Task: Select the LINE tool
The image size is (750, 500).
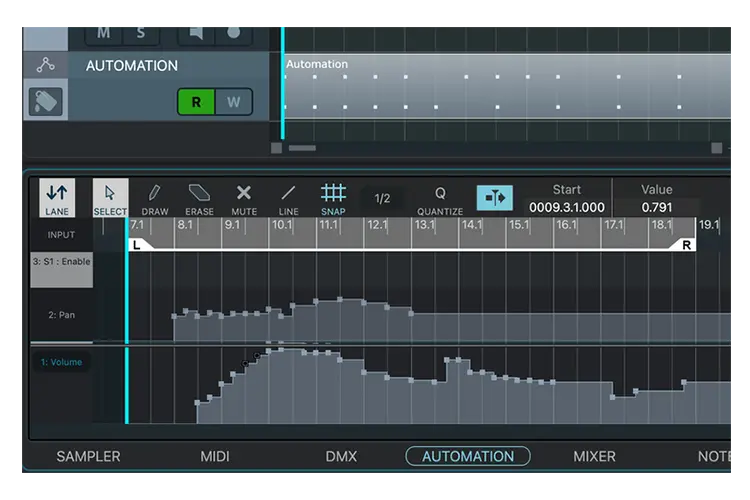Action: coord(288,200)
